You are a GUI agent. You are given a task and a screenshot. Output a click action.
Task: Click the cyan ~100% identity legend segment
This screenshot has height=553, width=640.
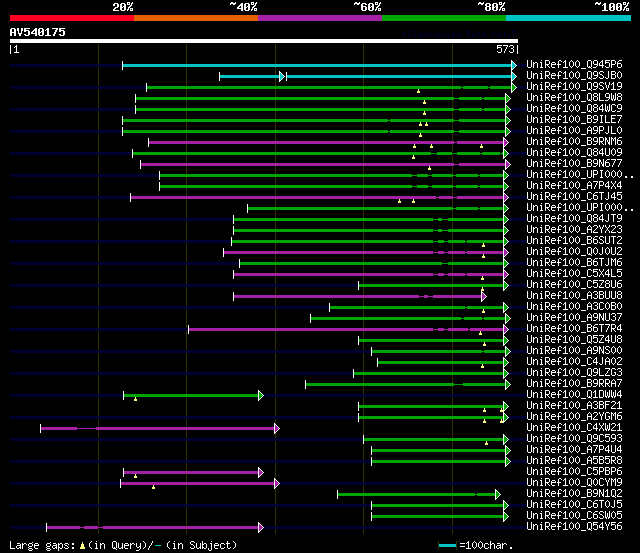568,18
